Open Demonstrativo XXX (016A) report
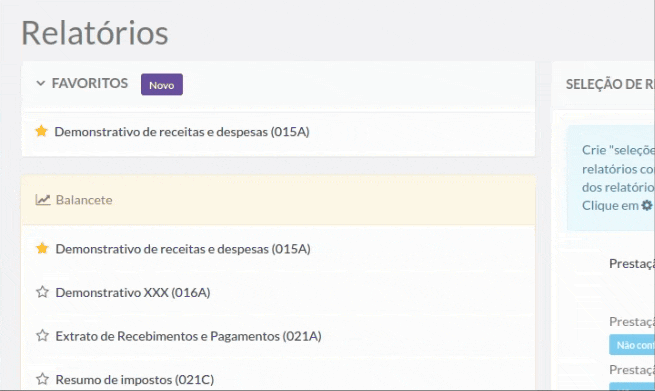 [x=133, y=292]
